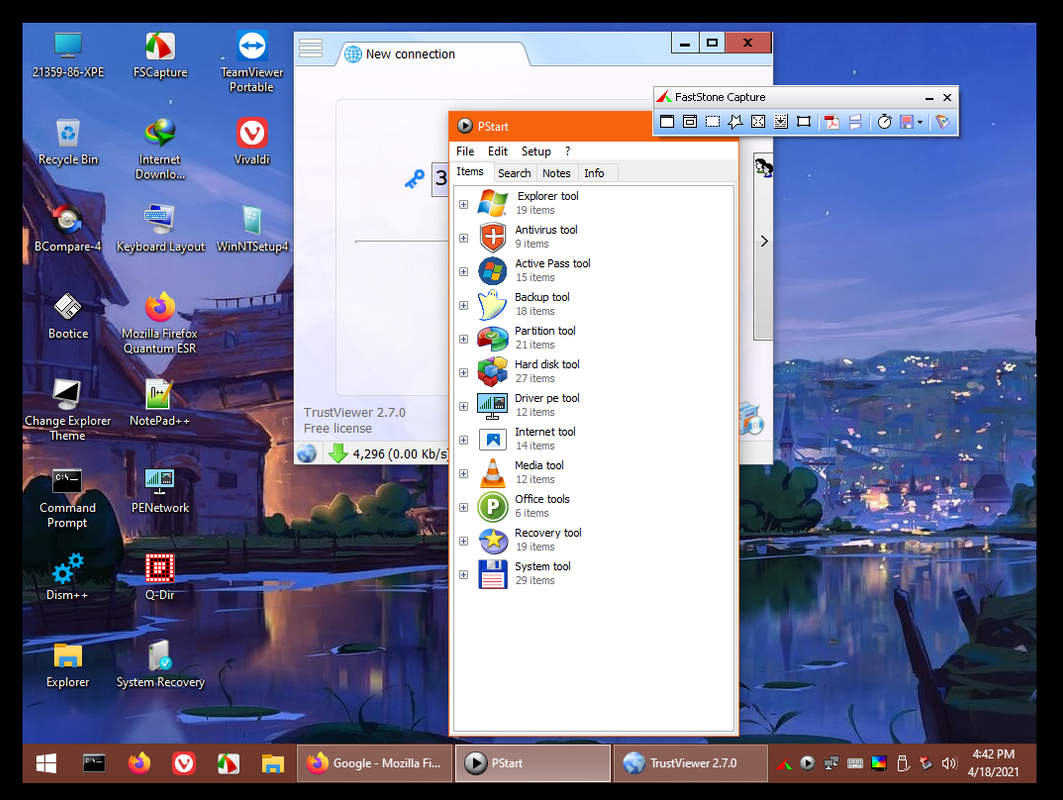This screenshot has width=1063, height=800.
Task: Open Windows Start button
Action: 46,763
